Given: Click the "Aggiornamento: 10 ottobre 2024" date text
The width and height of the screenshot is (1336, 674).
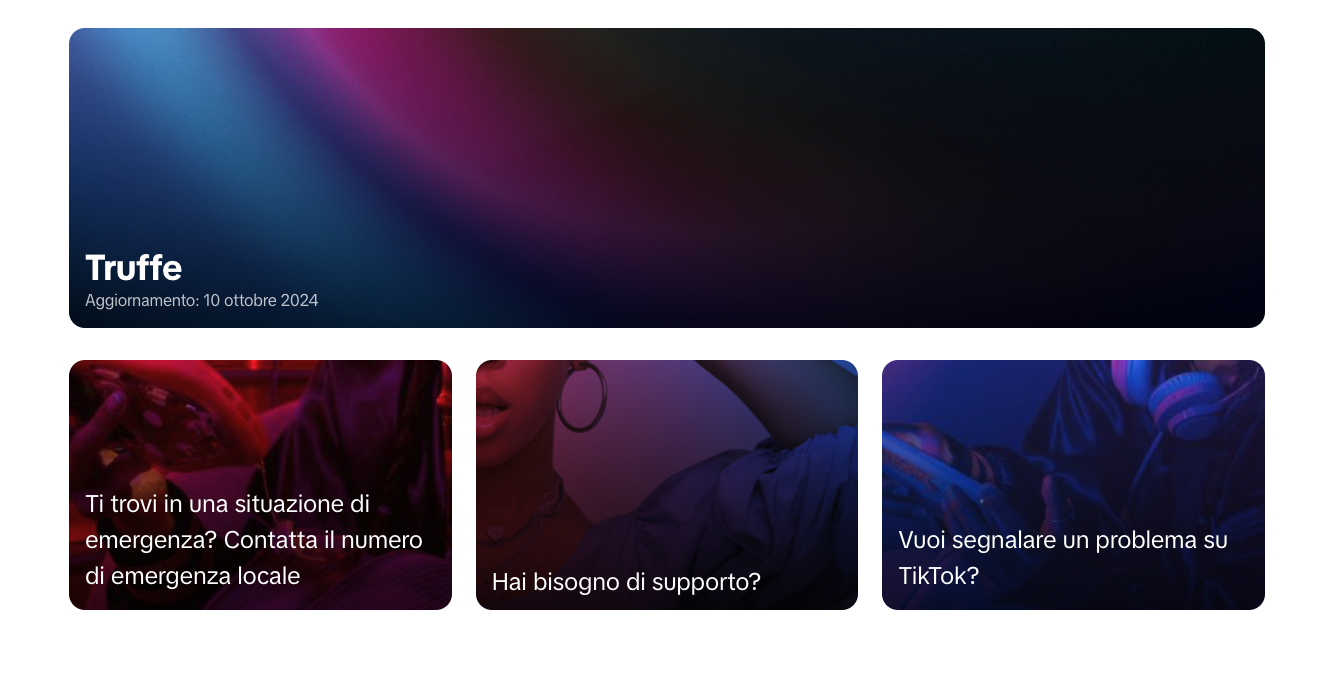Looking at the screenshot, I should click(x=202, y=300).
